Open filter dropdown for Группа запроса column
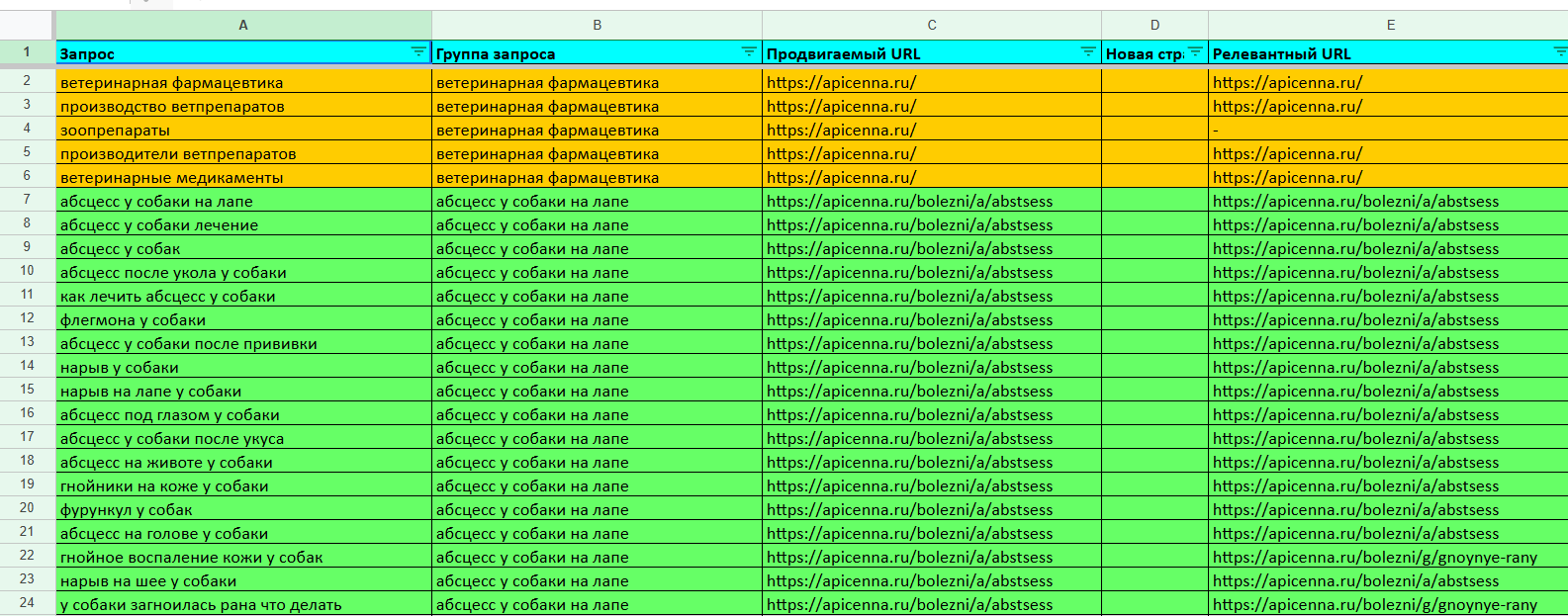The height and width of the screenshot is (616, 1568). 749,52
